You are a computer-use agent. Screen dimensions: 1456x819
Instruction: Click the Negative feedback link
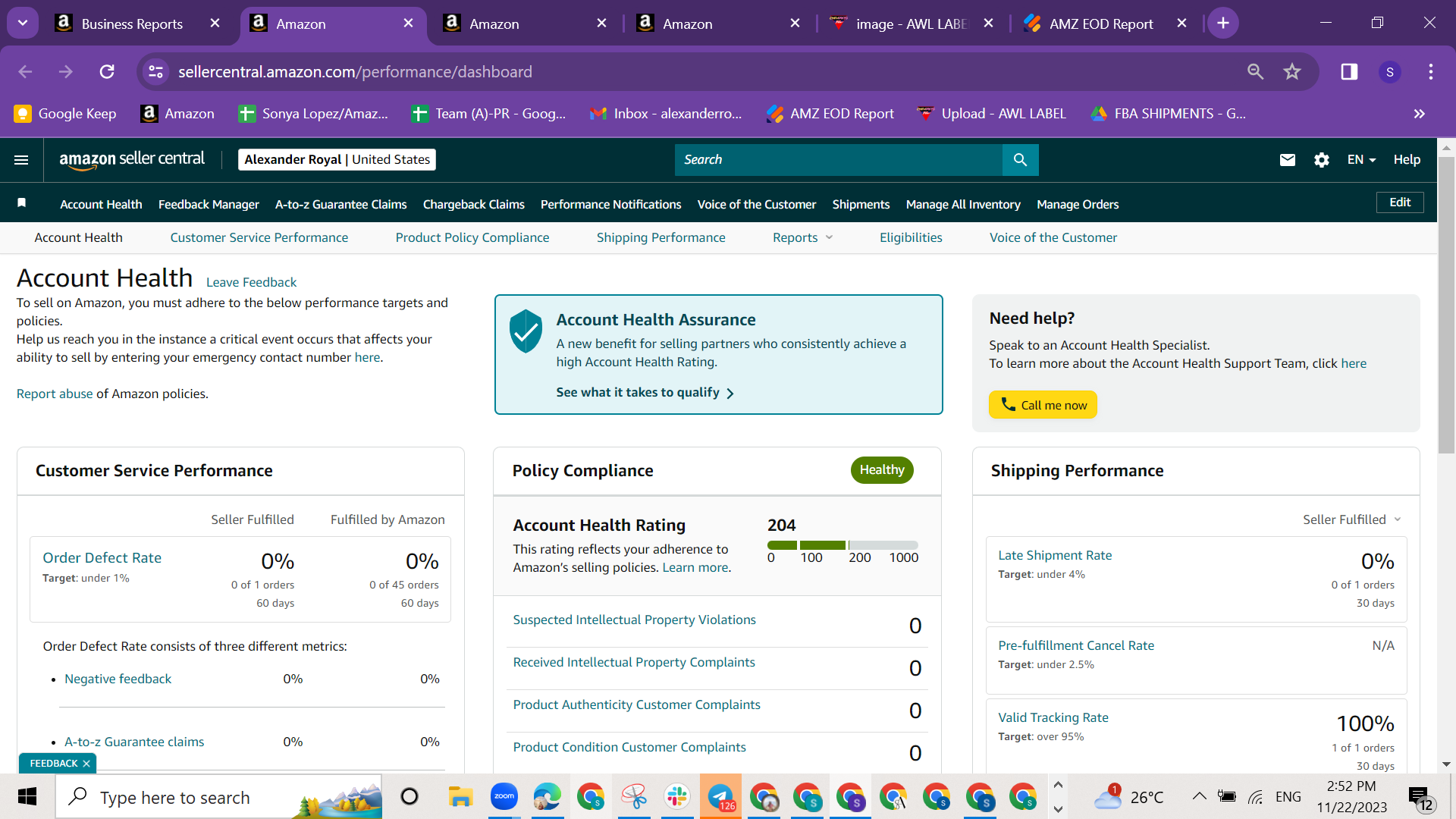(118, 679)
